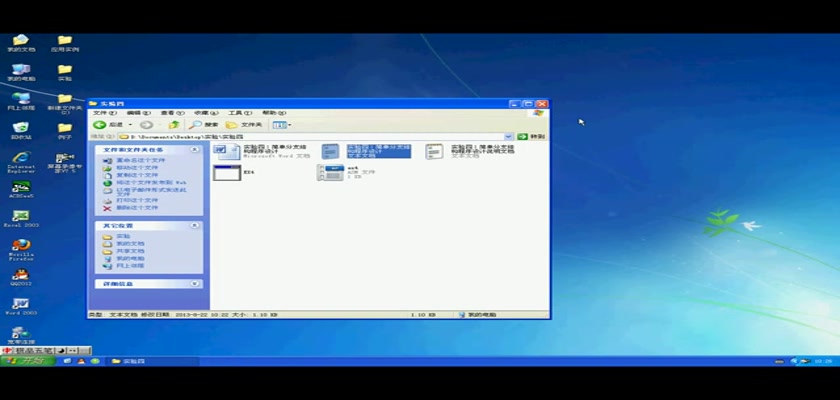Expand the 详细信息 panel
Viewport: 840px width, 400px height.
194,283
